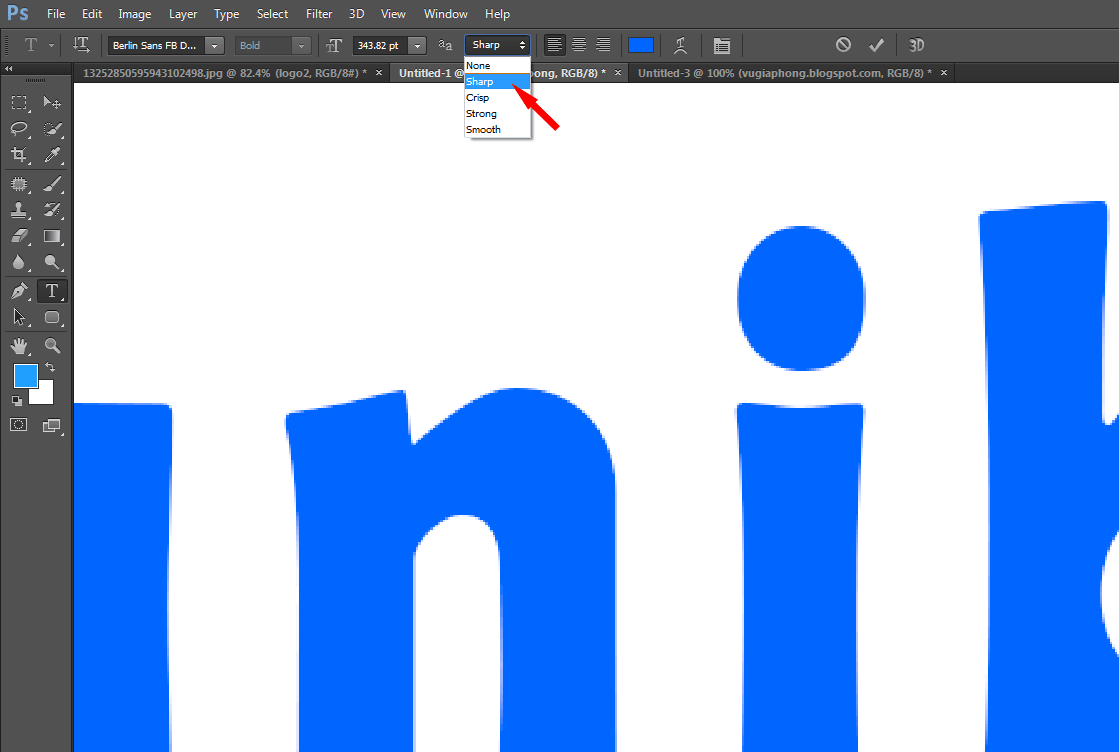Image resolution: width=1119 pixels, height=752 pixels.
Task: Open the Character and Paragraph panels
Action: tap(722, 45)
